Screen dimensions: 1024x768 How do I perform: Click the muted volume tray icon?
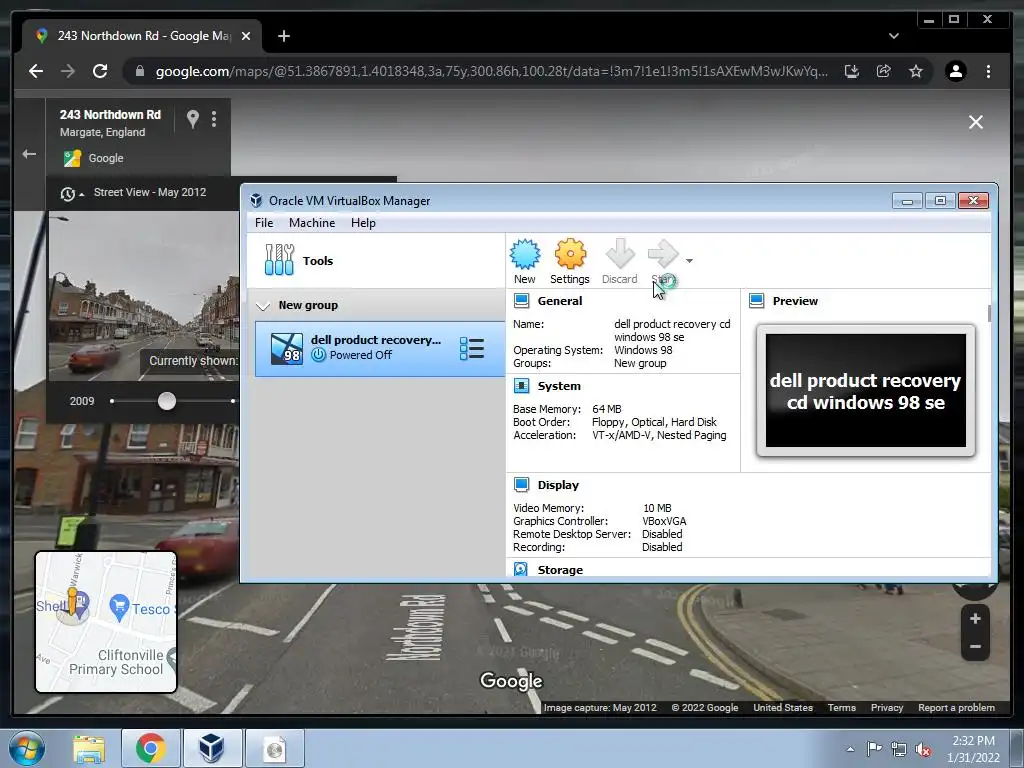pos(923,749)
